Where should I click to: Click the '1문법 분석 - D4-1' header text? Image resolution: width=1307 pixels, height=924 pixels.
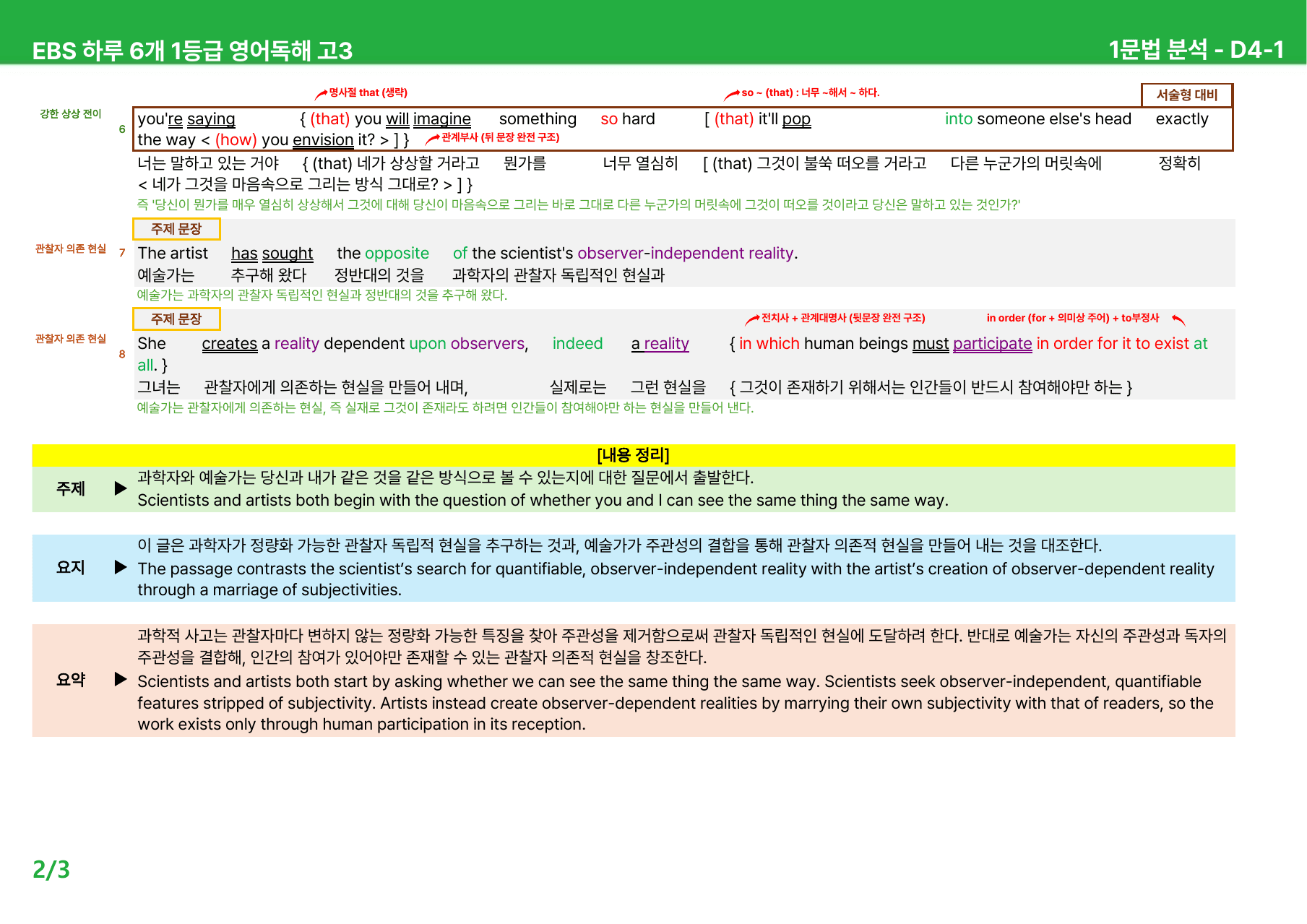(x=1196, y=49)
